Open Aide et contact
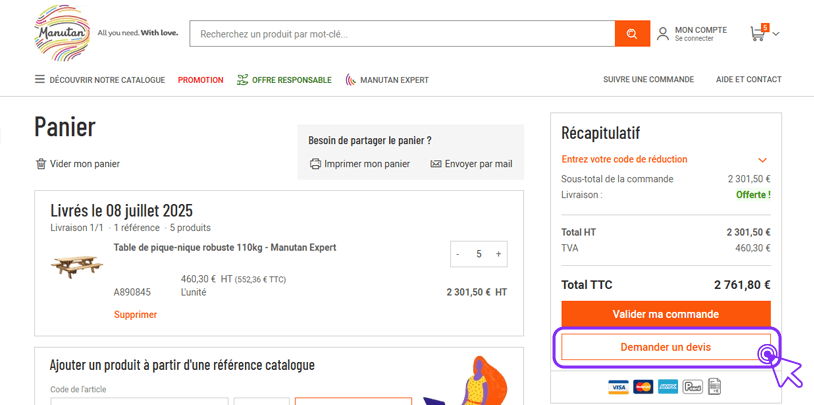This screenshot has height=405, width=814. click(x=749, y=79)
